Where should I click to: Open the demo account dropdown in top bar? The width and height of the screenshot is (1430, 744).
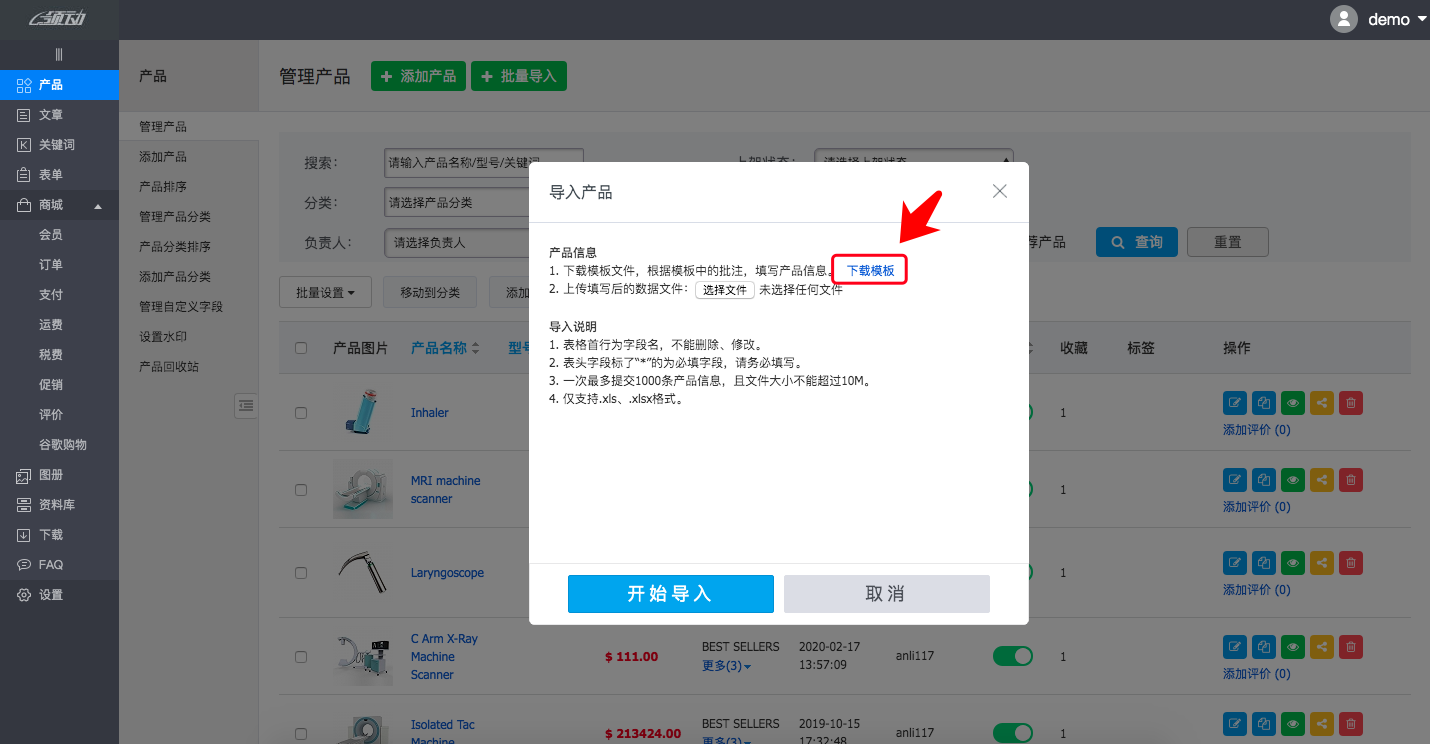pyautogui.click(x=1390, y=18)
